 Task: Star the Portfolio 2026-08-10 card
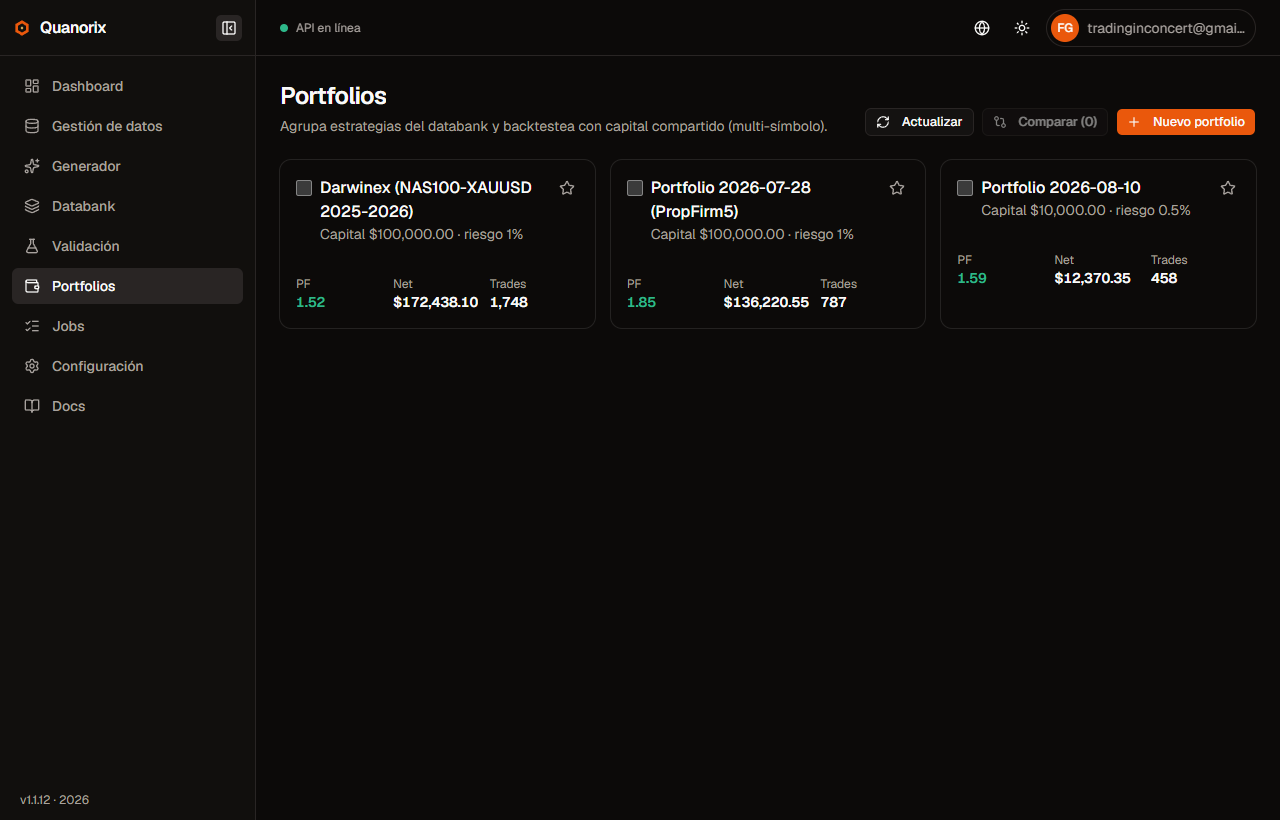click(x=1228, y=188)
